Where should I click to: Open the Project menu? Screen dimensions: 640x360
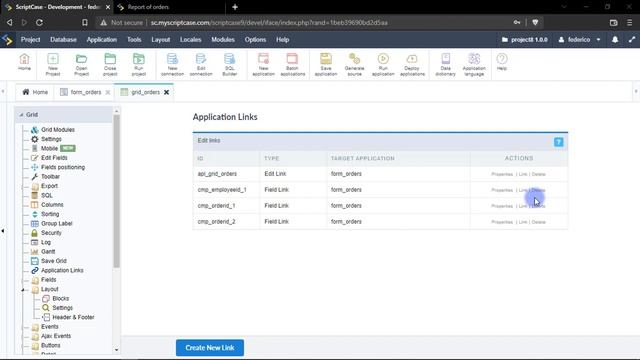30,40
